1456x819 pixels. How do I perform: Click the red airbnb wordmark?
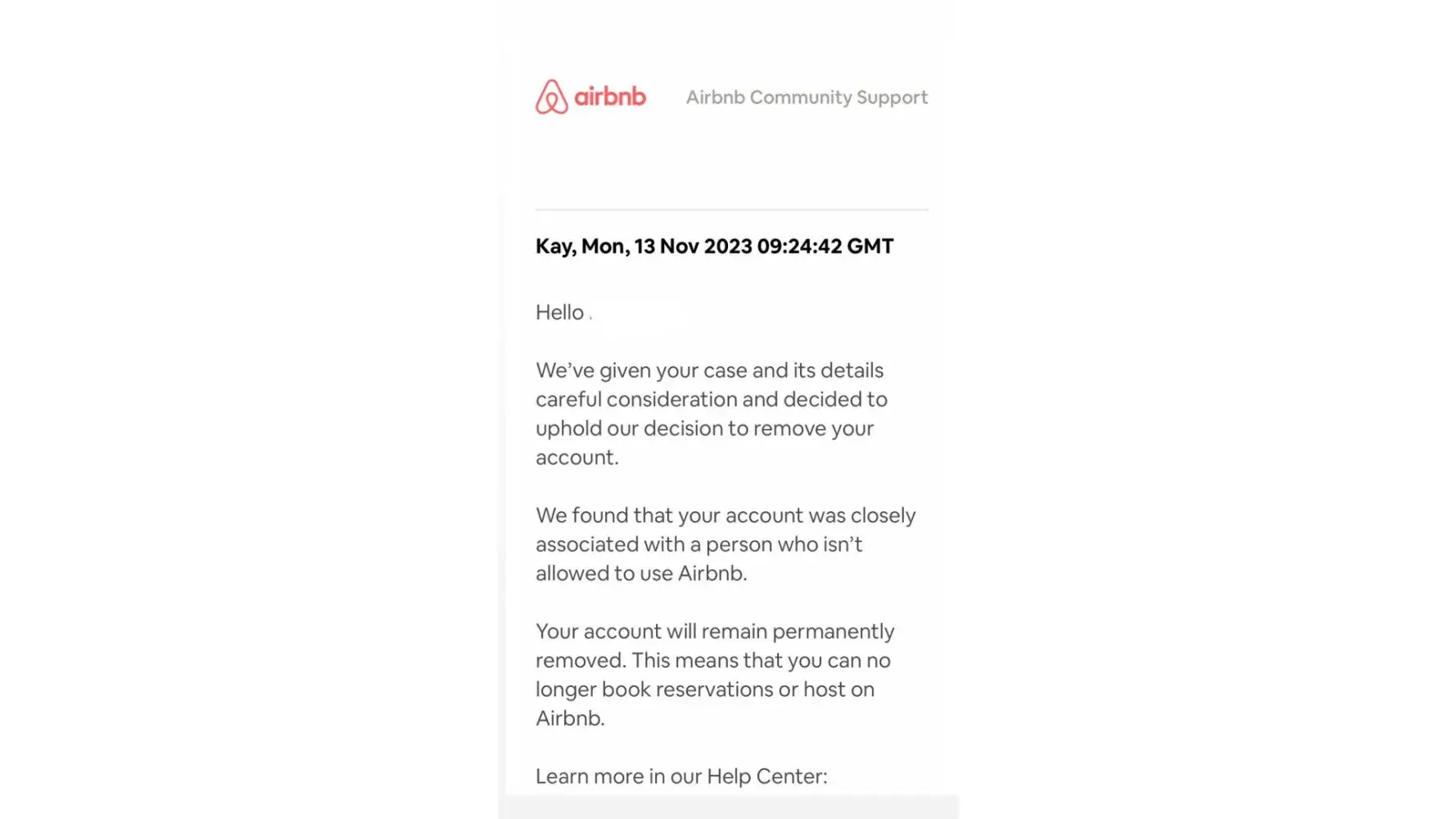(610, 97)
